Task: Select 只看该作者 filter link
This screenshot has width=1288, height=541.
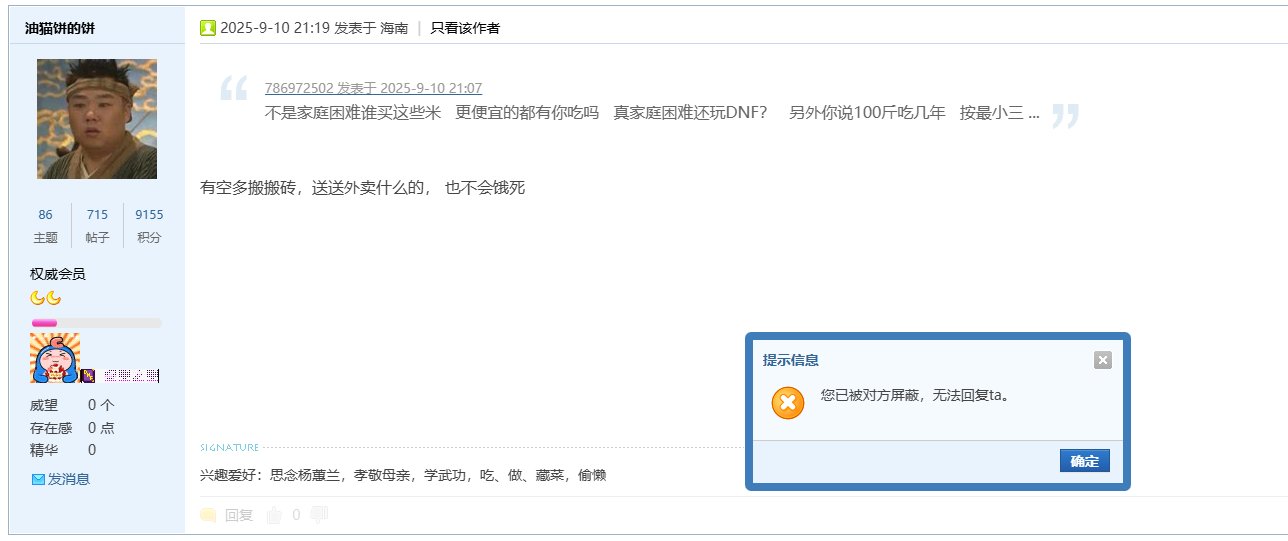Action: (x=465, y=28)
